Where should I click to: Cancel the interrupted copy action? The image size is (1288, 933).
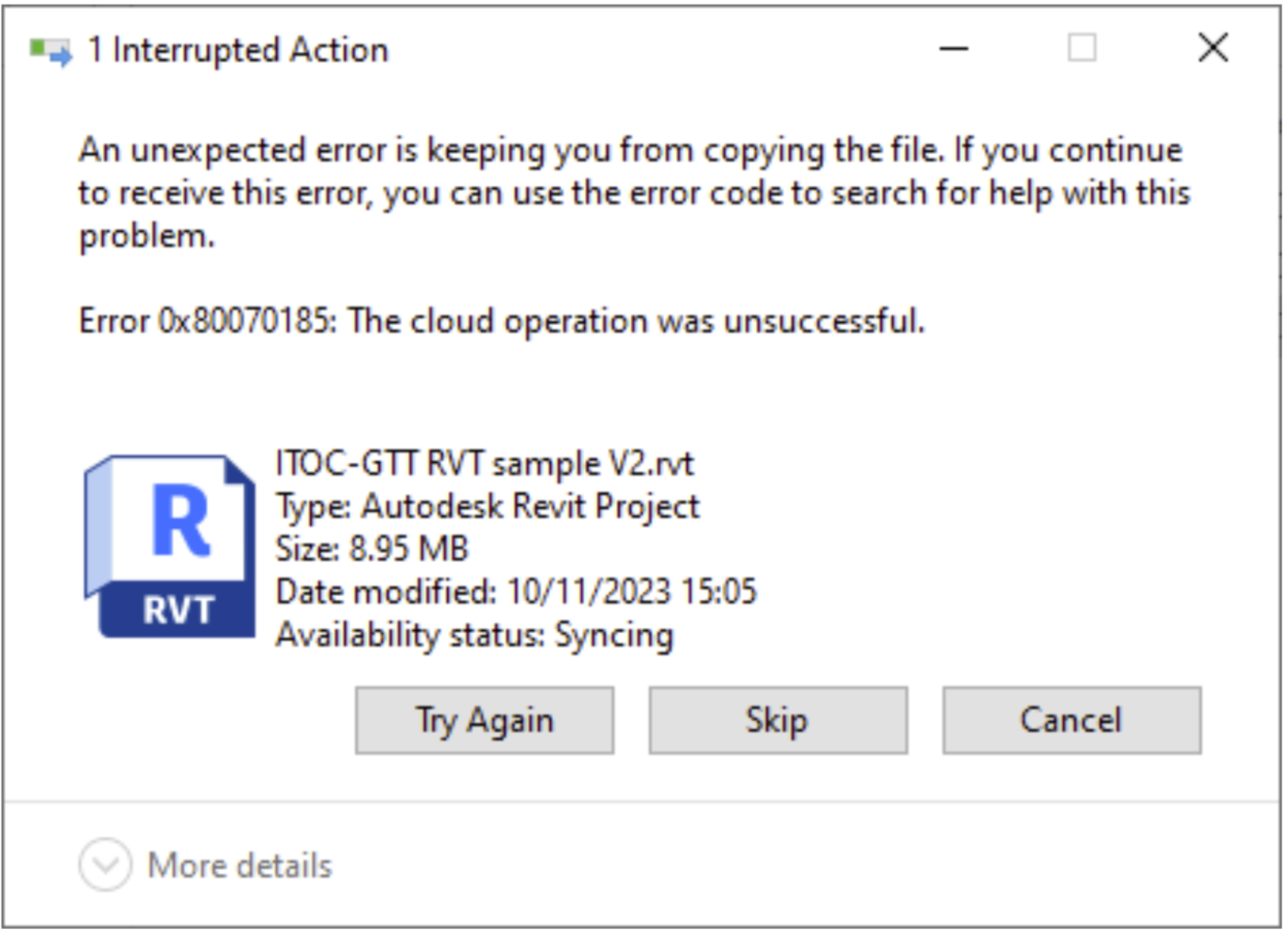[1072, 720]
